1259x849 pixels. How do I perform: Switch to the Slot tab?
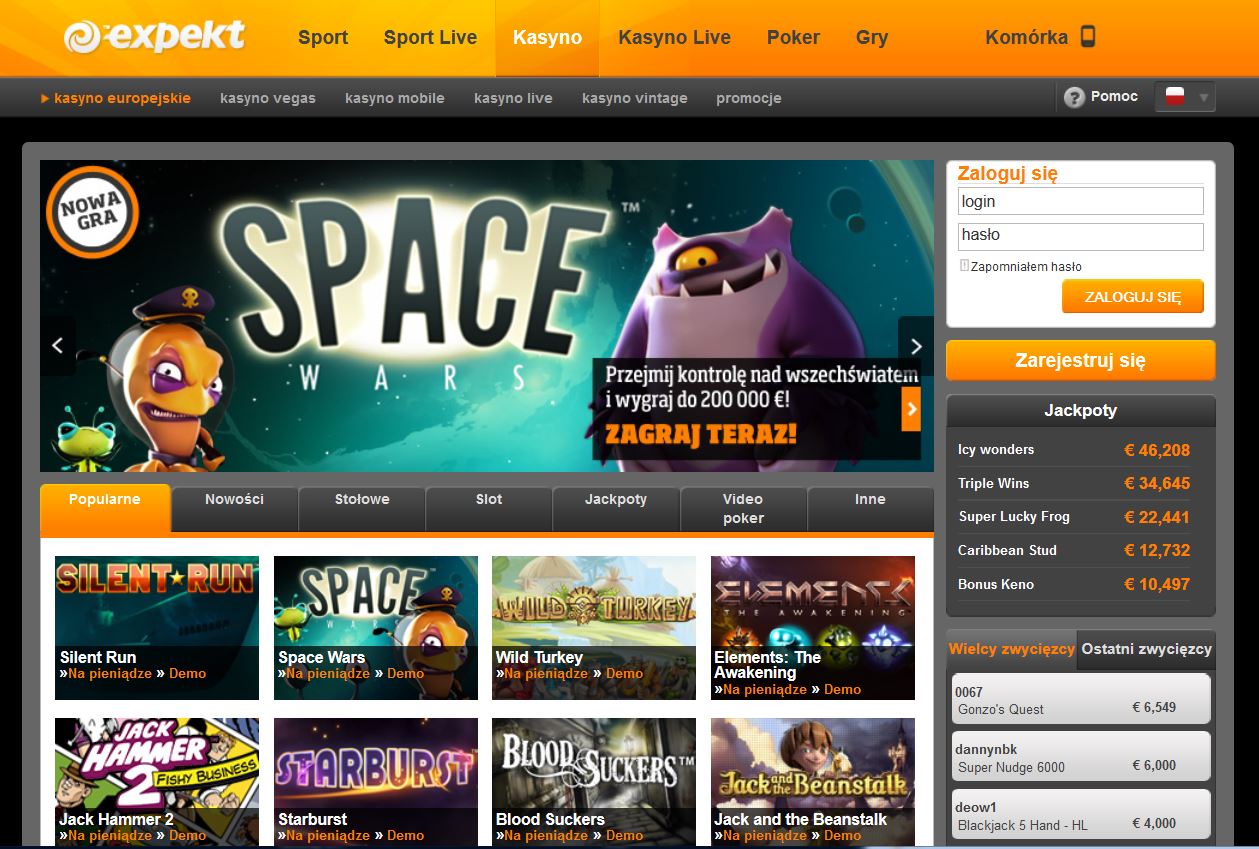point(489,508)
